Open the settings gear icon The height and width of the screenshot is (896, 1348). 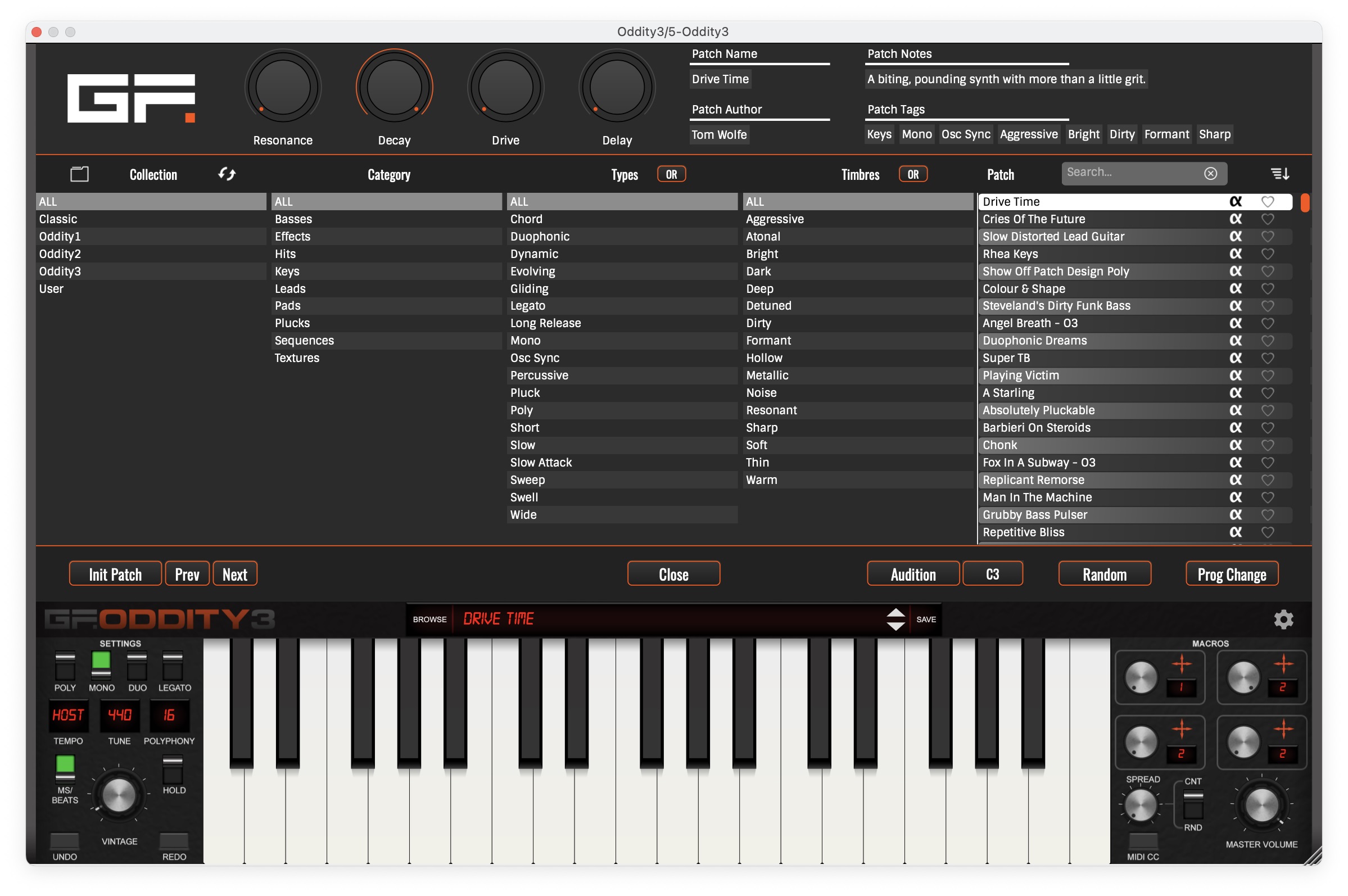click(1283, 619)
